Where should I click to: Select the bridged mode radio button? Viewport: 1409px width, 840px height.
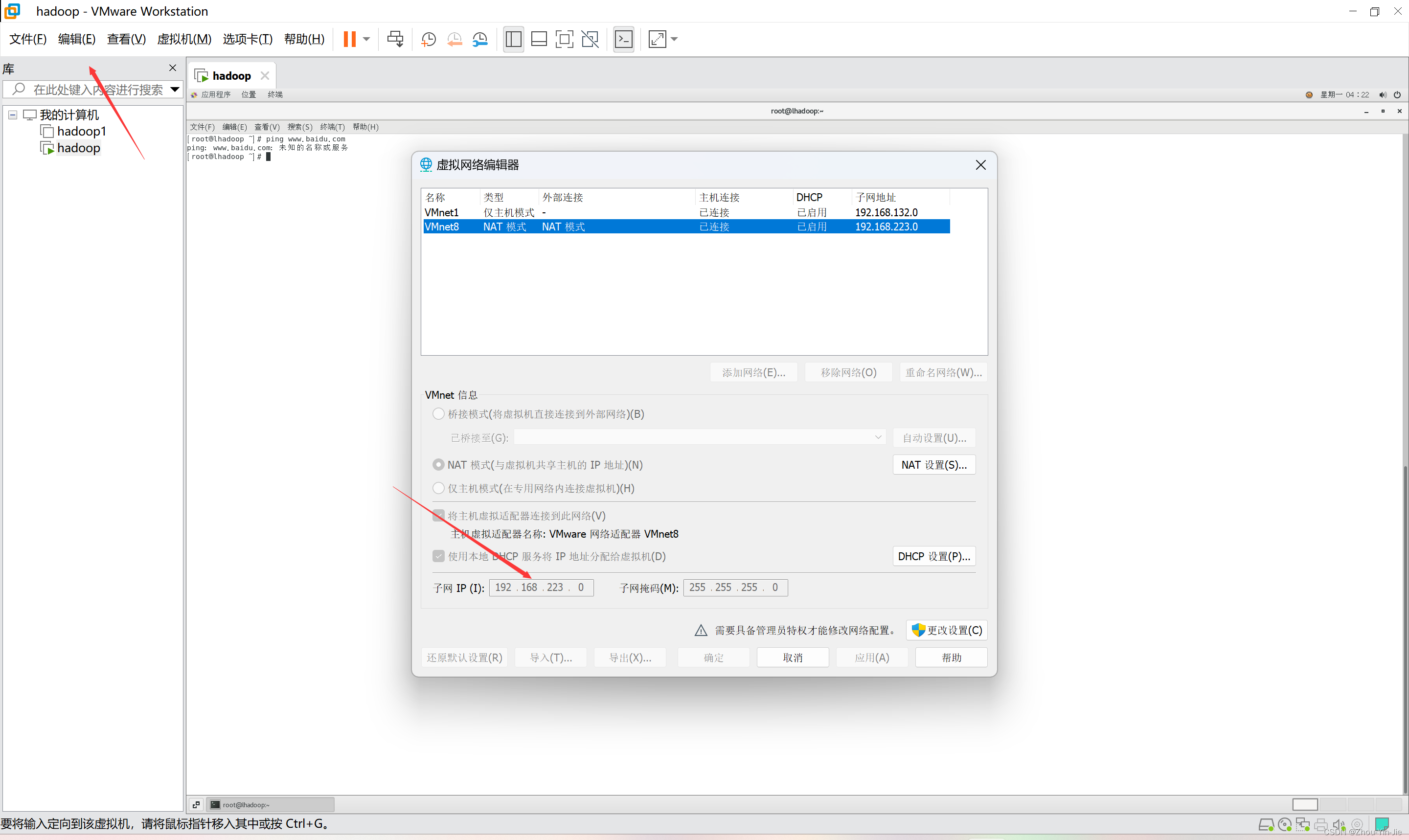pyautogui.click(x=438, y=414)
